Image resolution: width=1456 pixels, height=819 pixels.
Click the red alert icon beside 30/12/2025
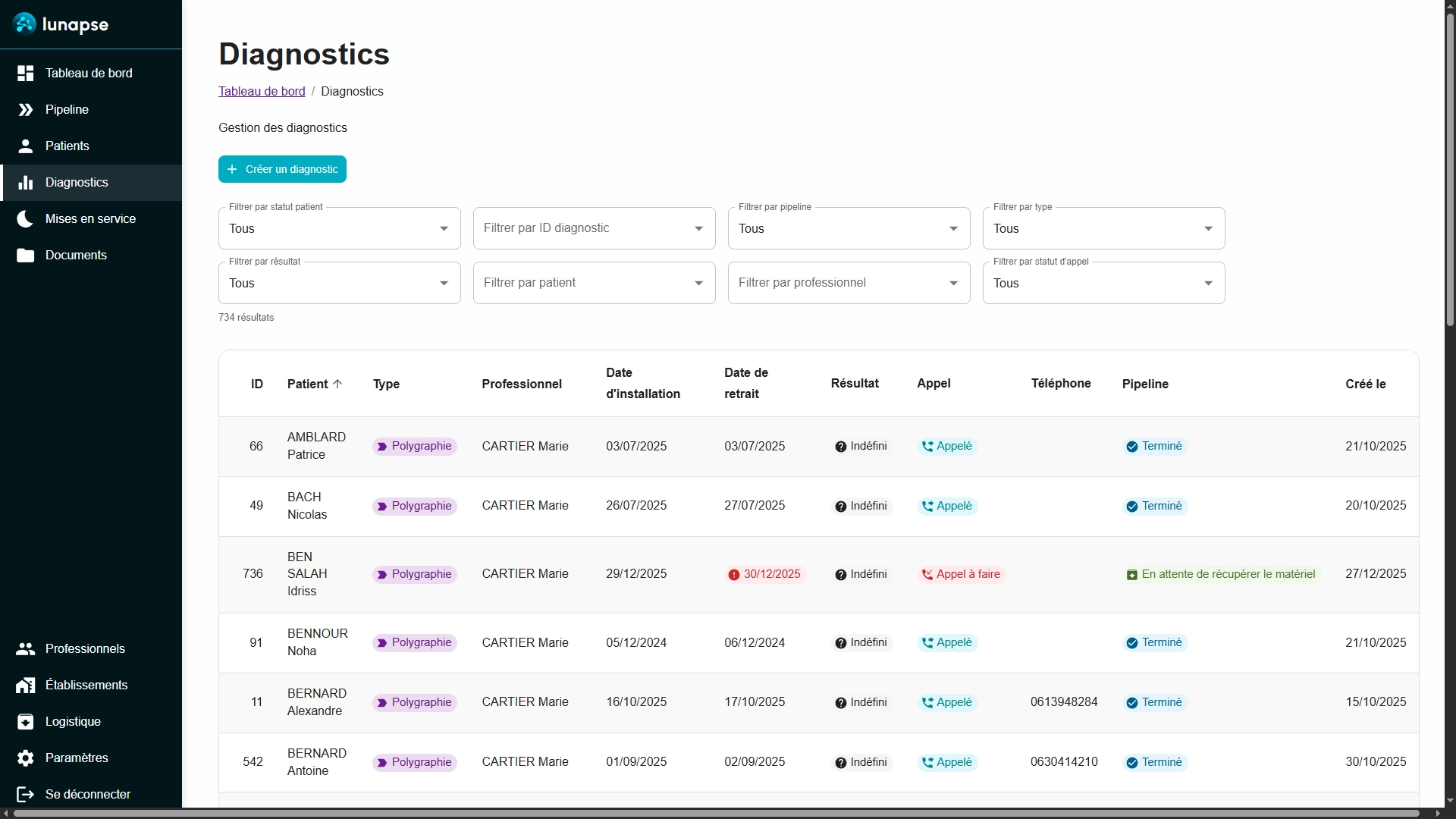(x=733, y=575)
